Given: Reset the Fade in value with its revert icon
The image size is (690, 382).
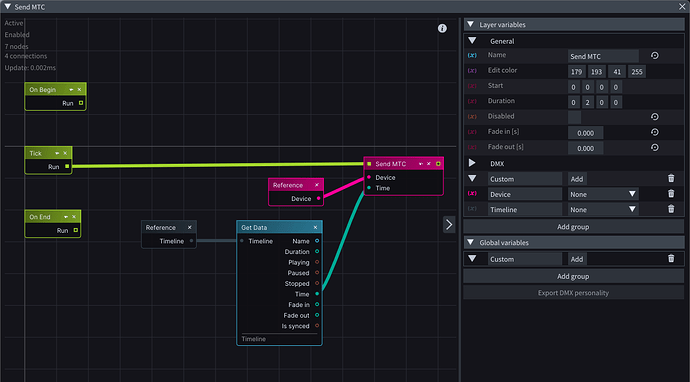Looking at the screenshot, I should tap(655, 132).
